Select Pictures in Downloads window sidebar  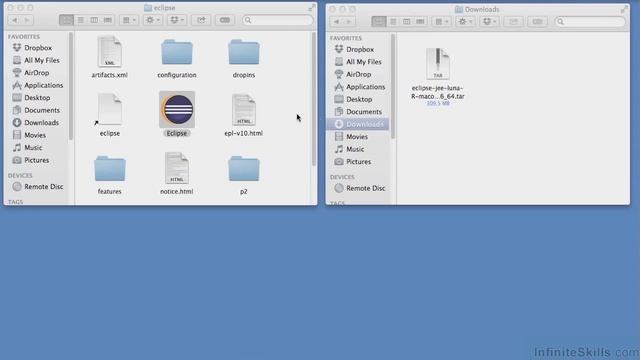(x=359, y=162)
